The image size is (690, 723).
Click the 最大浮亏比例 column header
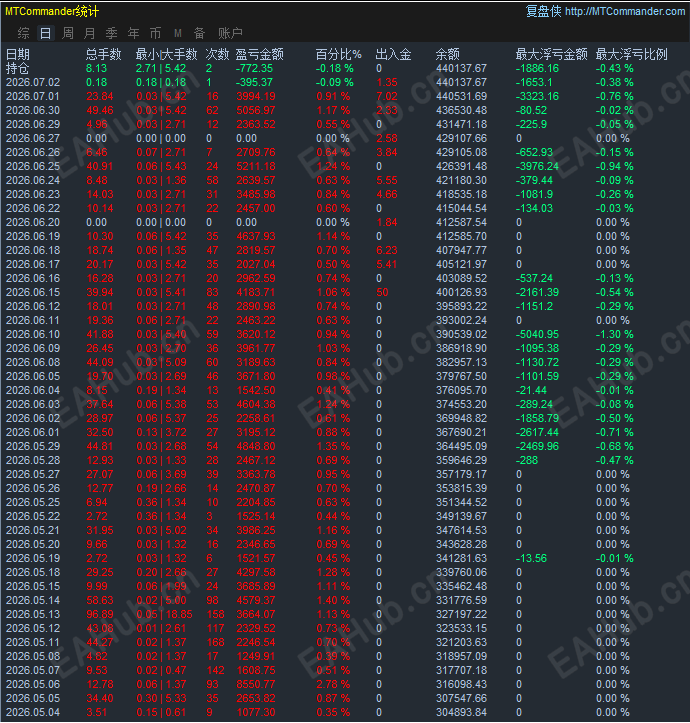631,54
